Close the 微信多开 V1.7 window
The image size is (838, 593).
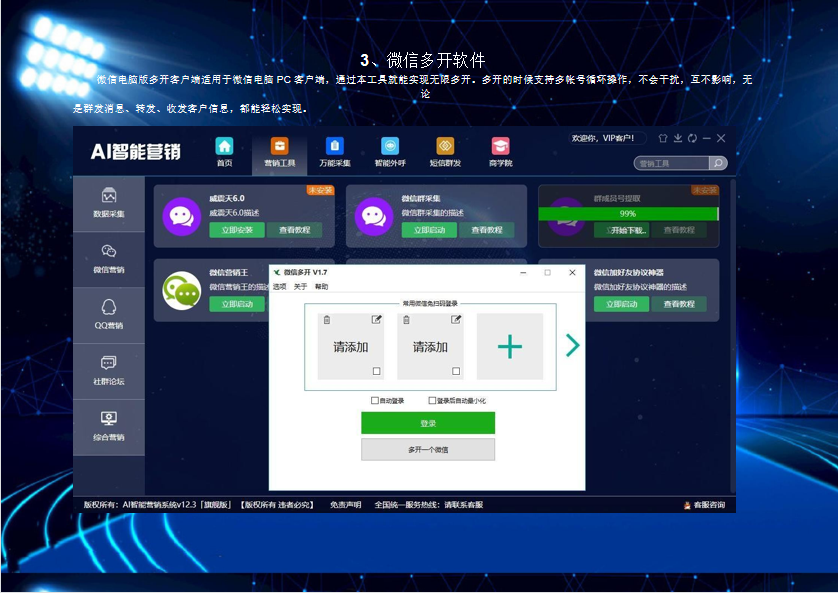pyautogui.click(x=572, y=272)
